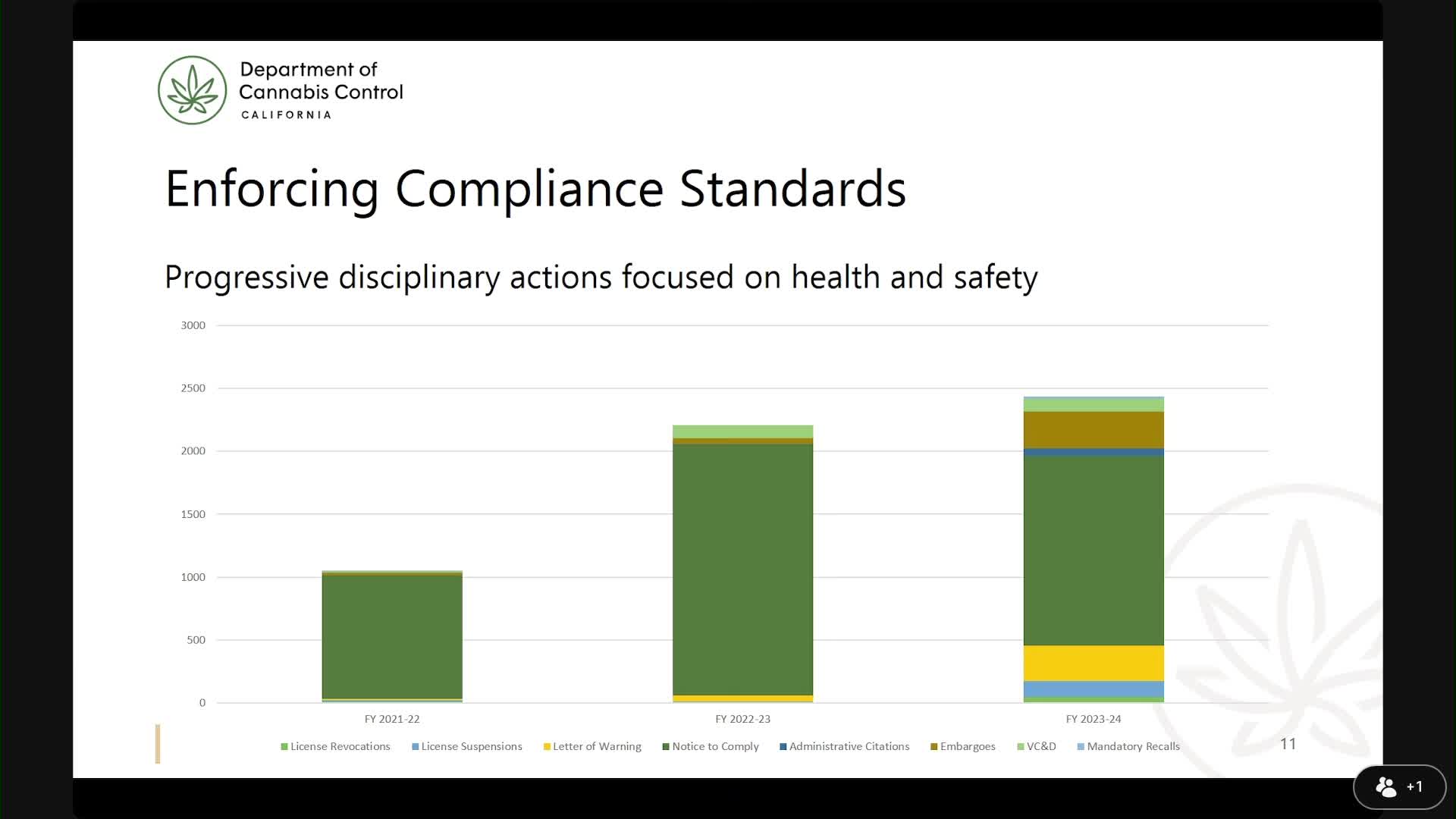The image size is (1456, 819).
Task: Select the FY 2021-22 dark green bar
Action: click(392, 637)
